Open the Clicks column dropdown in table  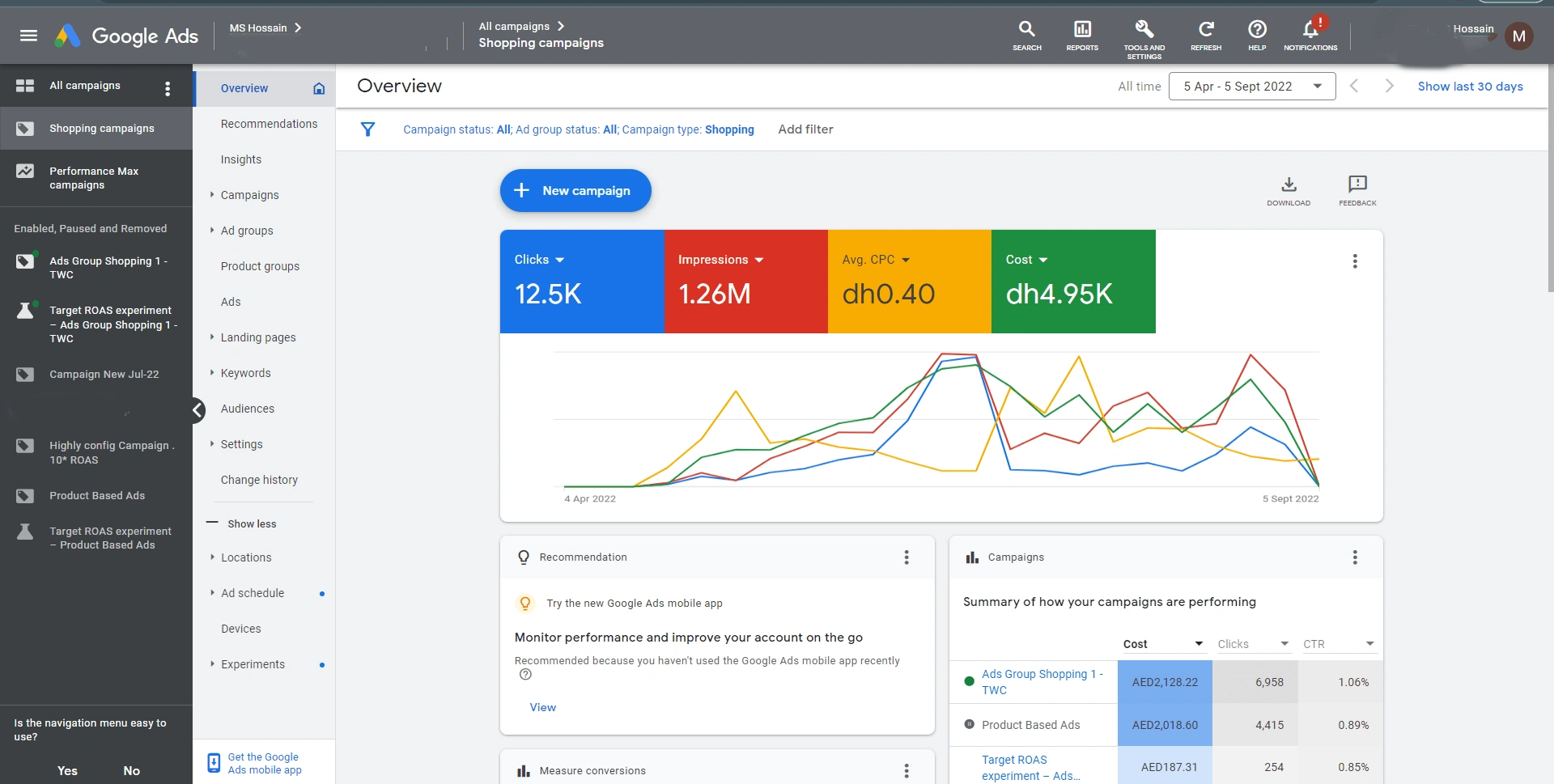(x=1254, y=644)
